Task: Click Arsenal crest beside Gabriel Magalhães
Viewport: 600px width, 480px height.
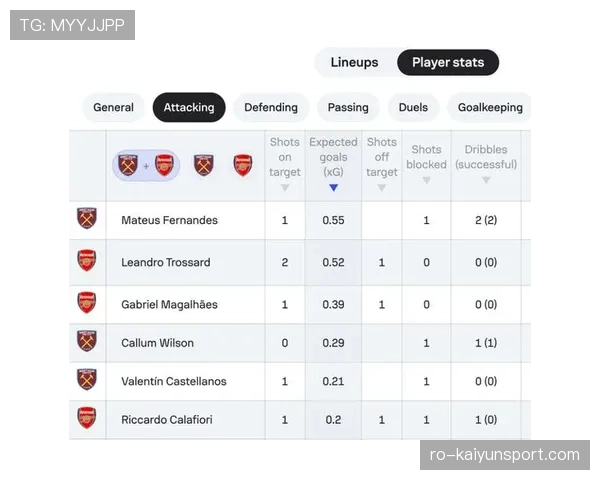Action: (87, 302)
